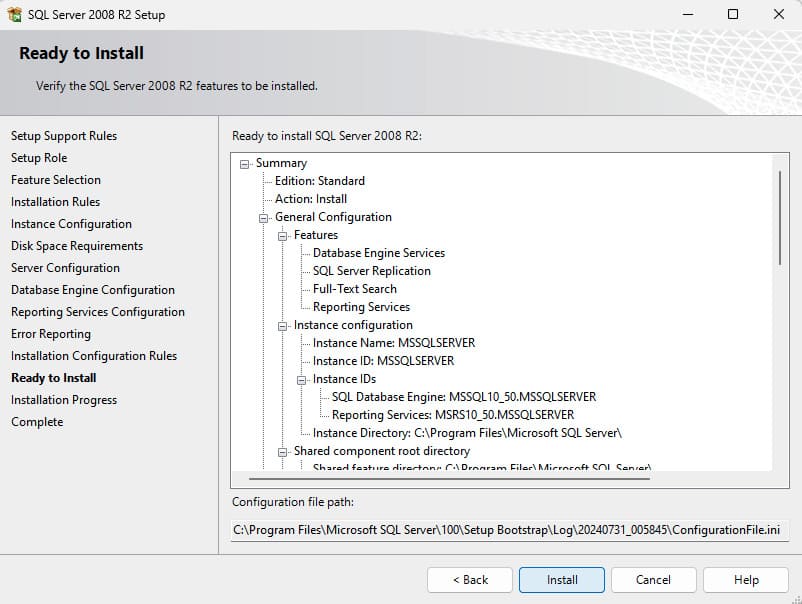Cancel the SQL Server setup

(653, 580)
